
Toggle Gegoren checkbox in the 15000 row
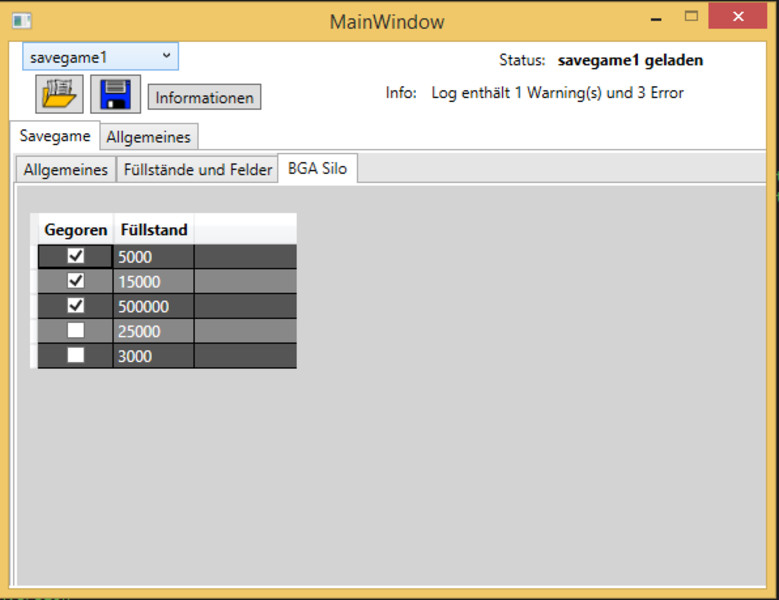click(x=76, y=281)
